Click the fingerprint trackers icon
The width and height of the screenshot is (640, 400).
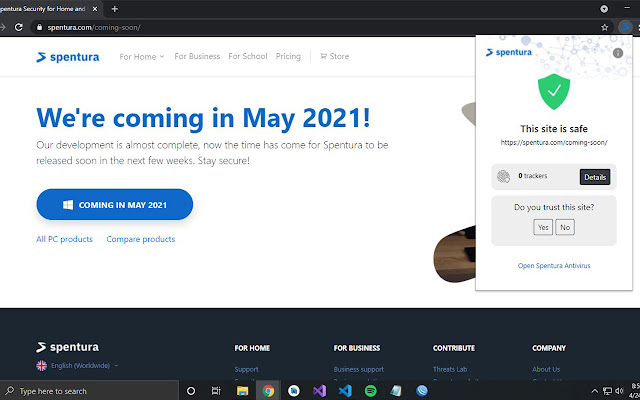tap(503, 177)
